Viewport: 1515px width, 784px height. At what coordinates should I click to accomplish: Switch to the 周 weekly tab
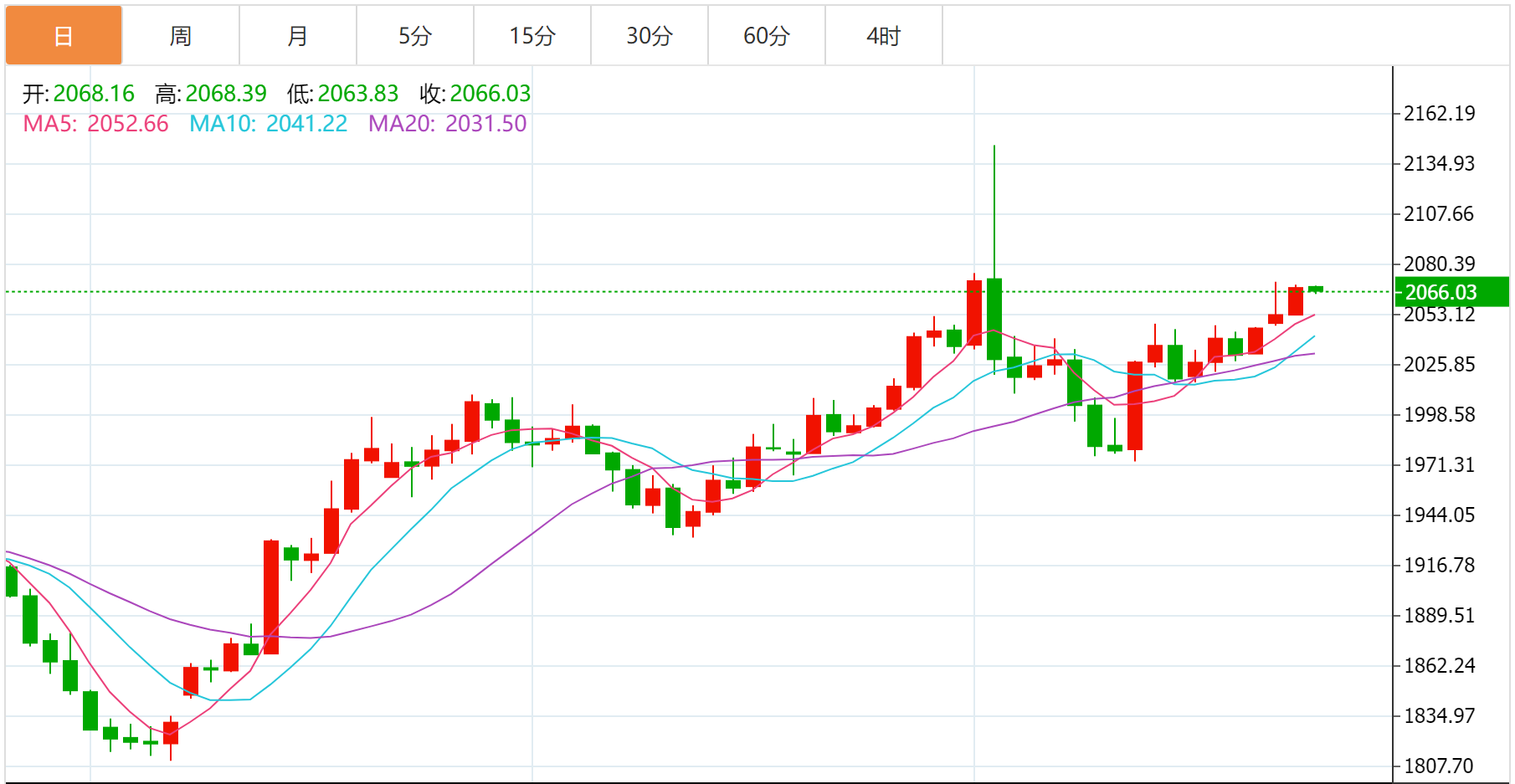click(x=181, y=35)
